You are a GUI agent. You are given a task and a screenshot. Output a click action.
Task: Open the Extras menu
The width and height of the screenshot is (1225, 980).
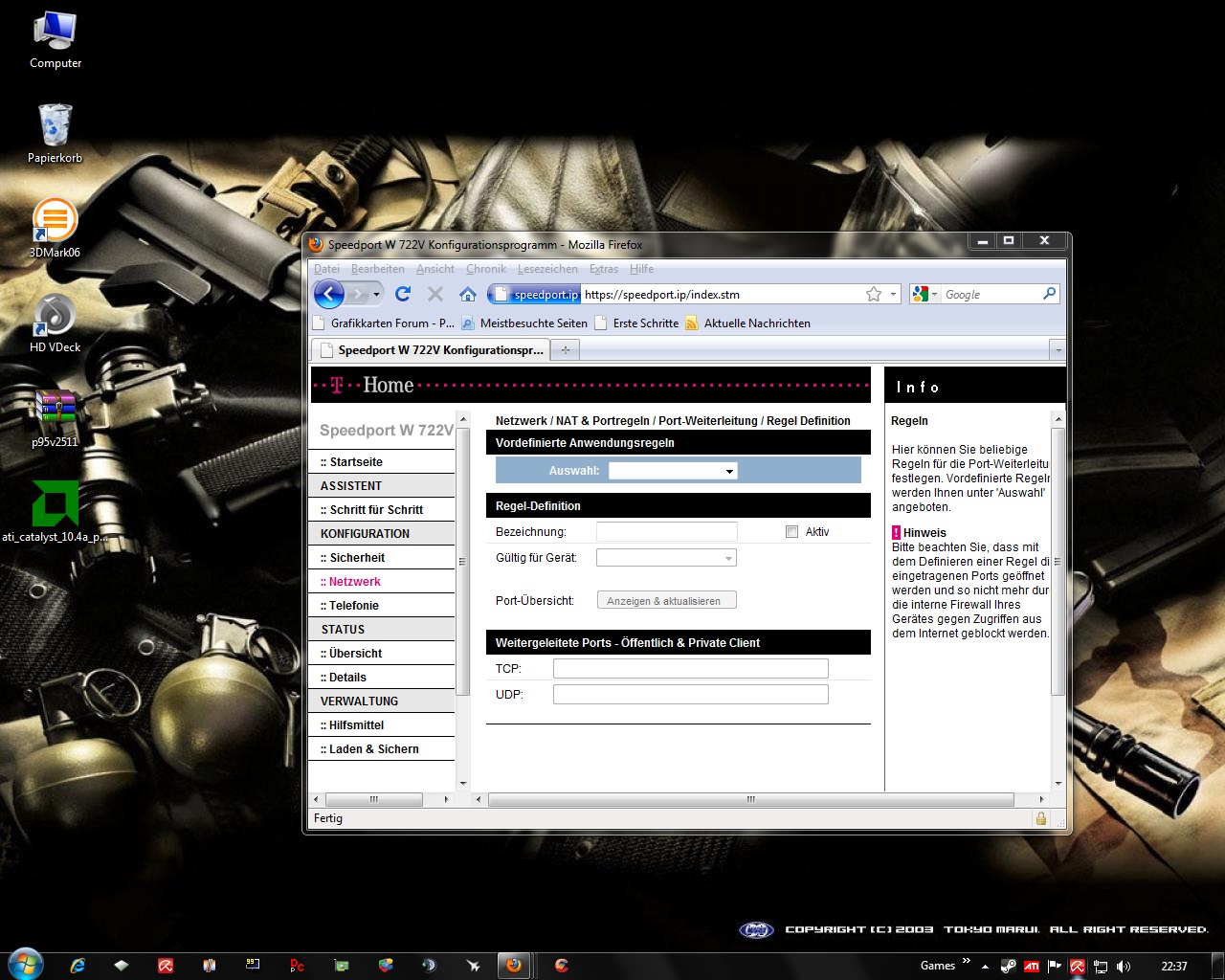(x=603, y=269)
